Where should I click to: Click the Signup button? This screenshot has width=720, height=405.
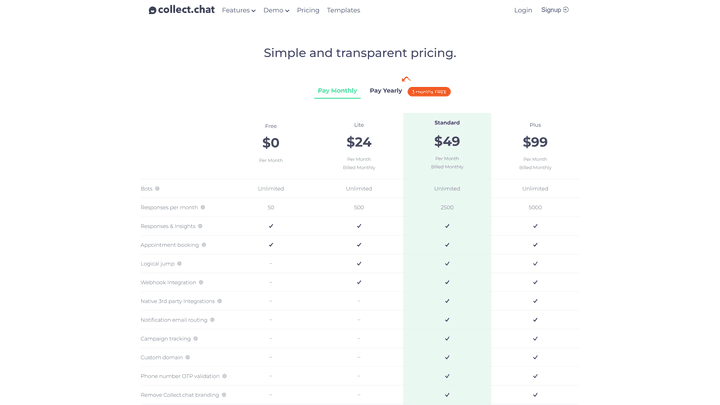coord(554,10)
